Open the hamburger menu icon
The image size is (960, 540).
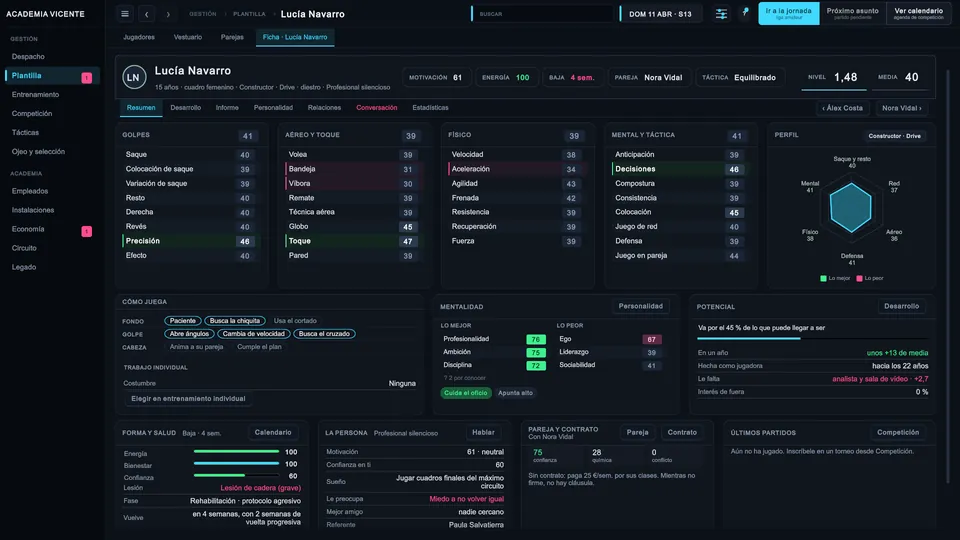pos(125,13)
